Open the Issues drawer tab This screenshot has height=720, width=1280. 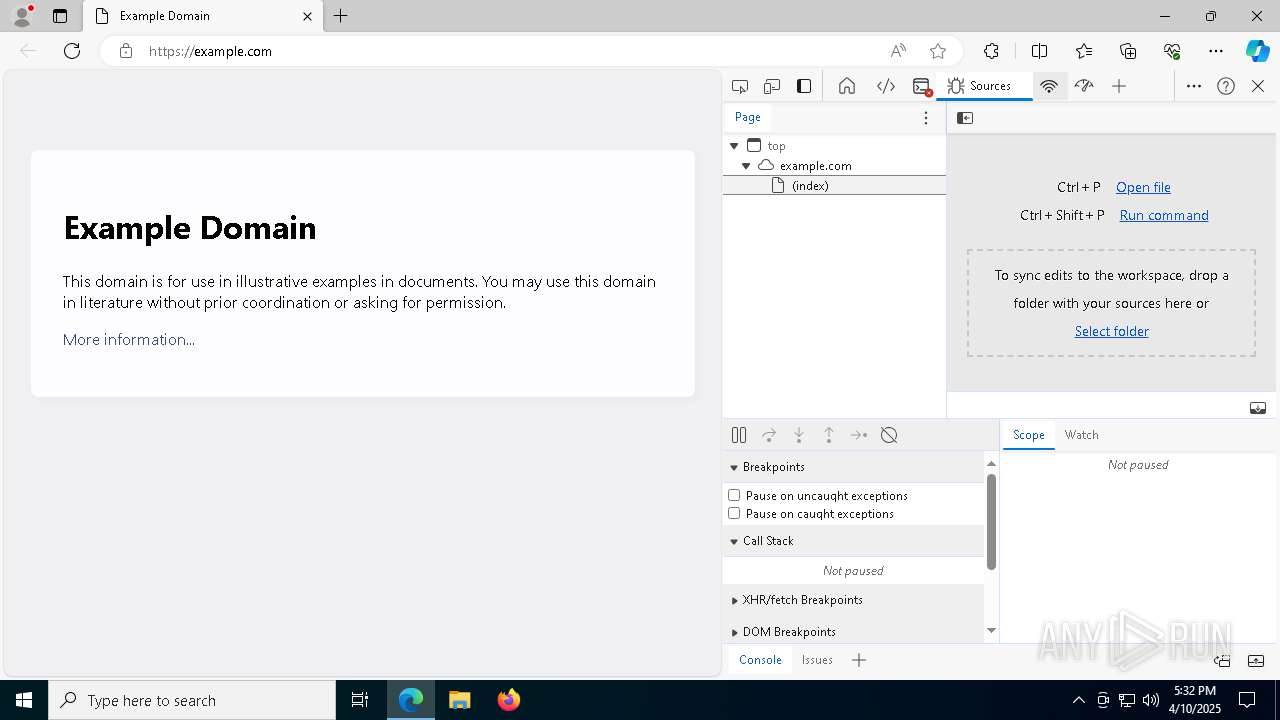click(817, 660)
